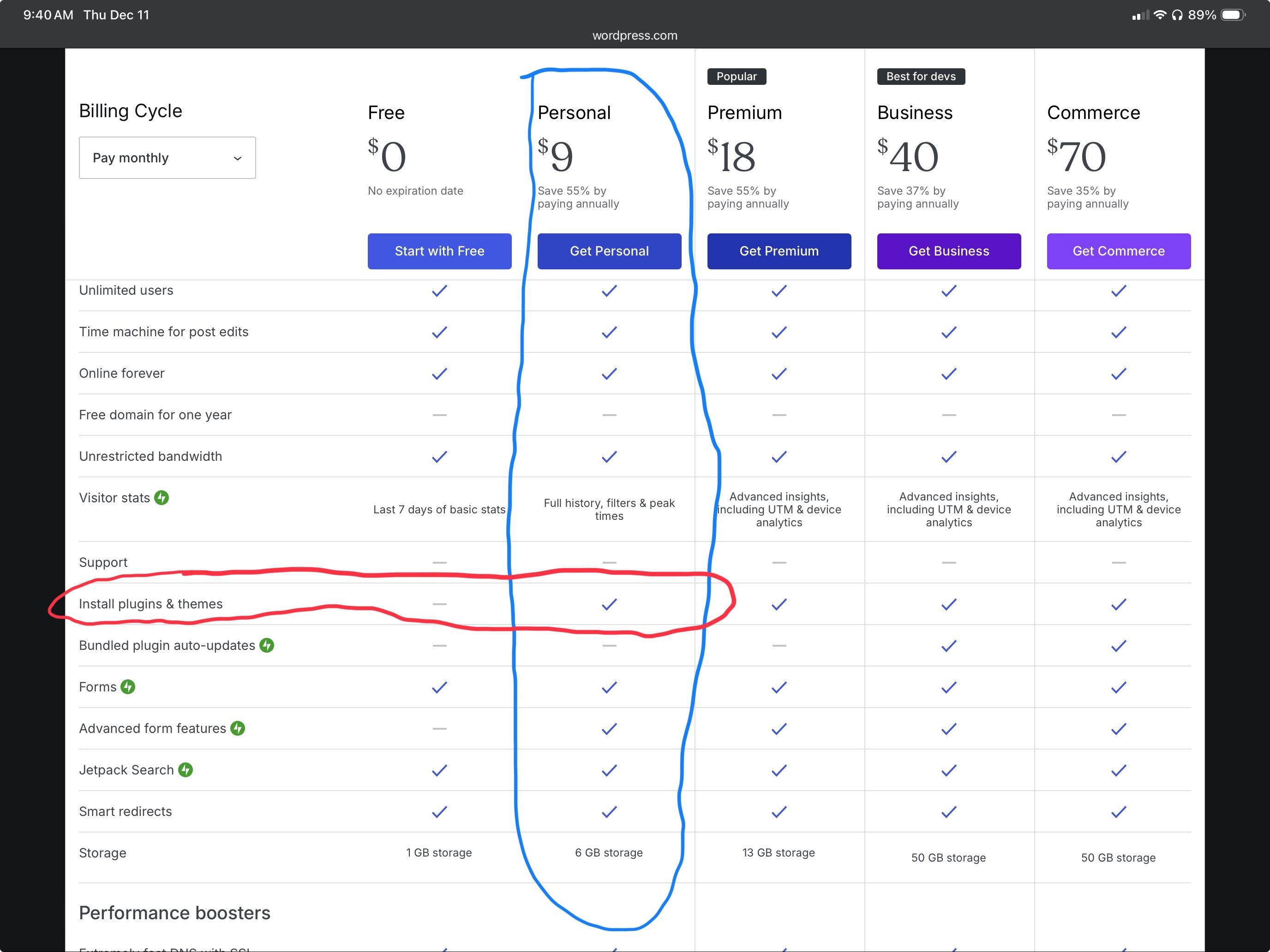Viewport: 1270px width, 952px height.
Task: Click green Jetpack icon beside Forms
Action: click(x=127, y=686)
